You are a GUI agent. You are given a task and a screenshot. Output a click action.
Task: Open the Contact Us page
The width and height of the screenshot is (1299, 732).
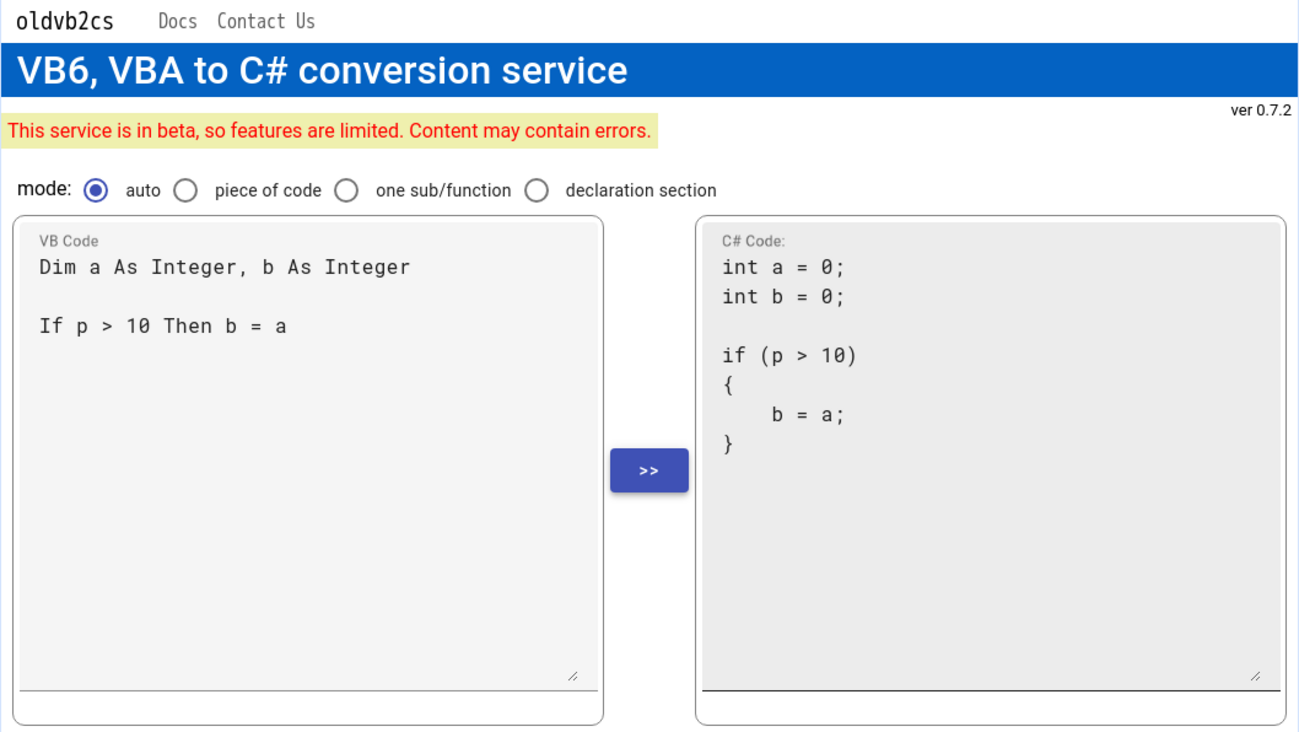click(265, 20)
